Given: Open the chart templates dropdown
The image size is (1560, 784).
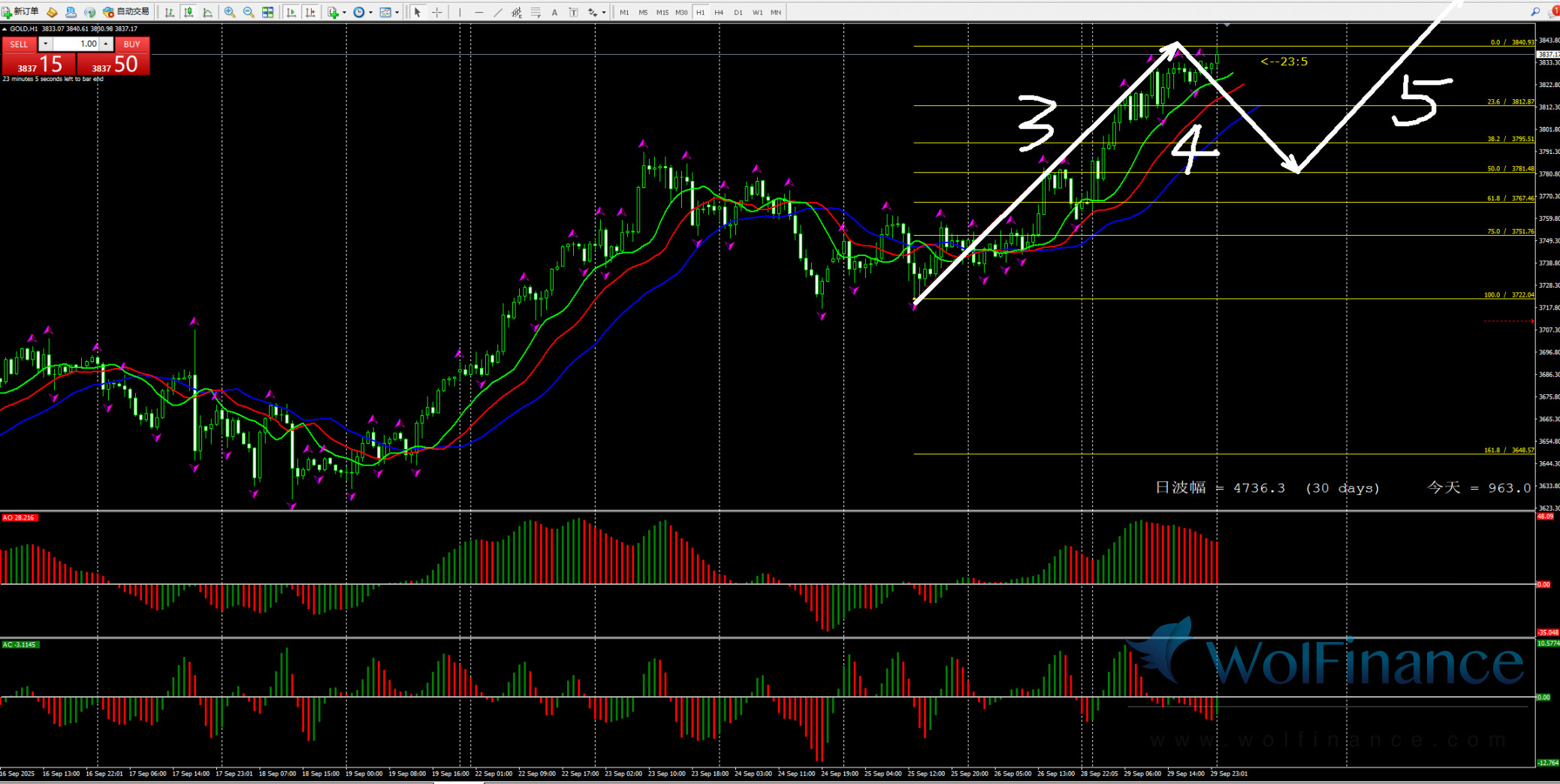Looking at the screenshot, I should (389, 12).
